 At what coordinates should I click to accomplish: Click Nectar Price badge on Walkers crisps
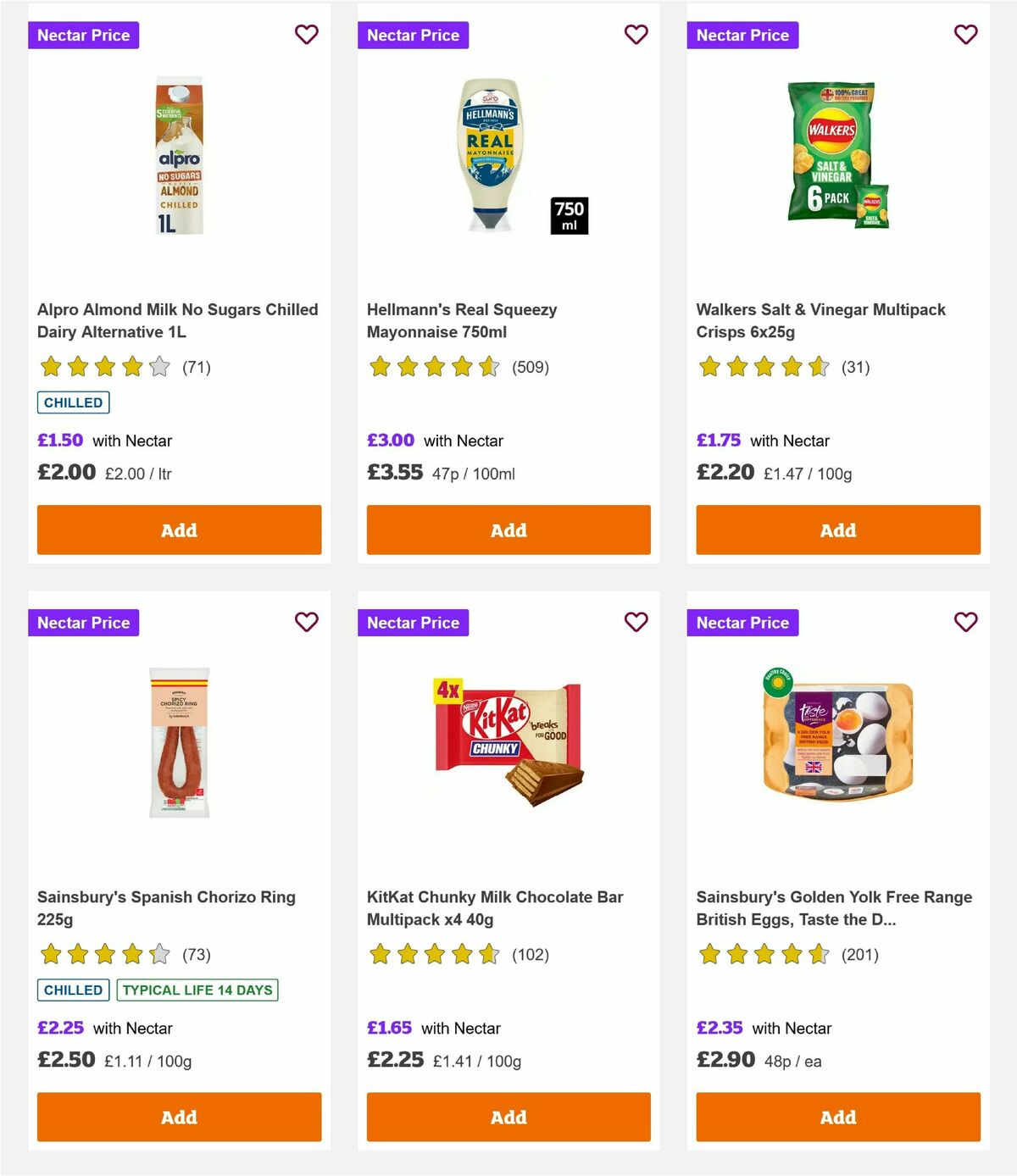(742, 35)
